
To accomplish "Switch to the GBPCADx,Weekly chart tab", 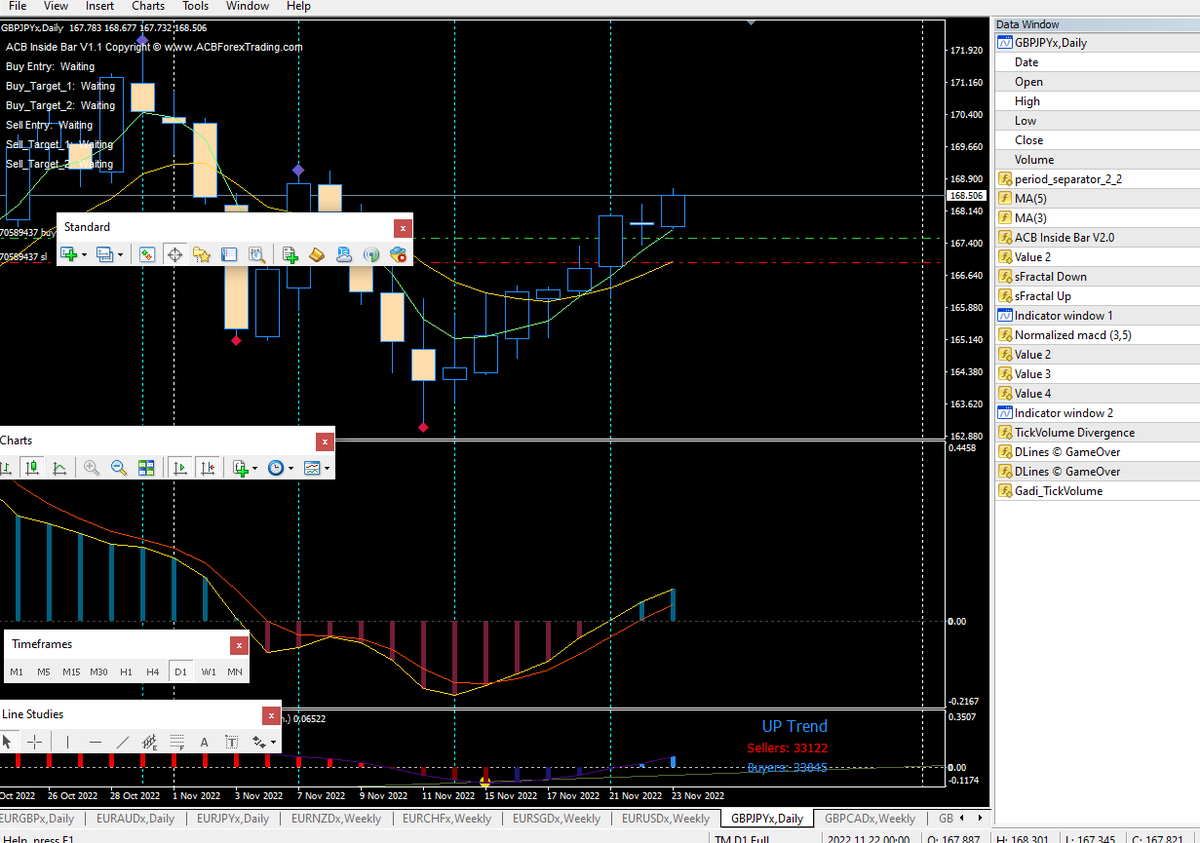I will pyautogui.click(x=869, y=818).
